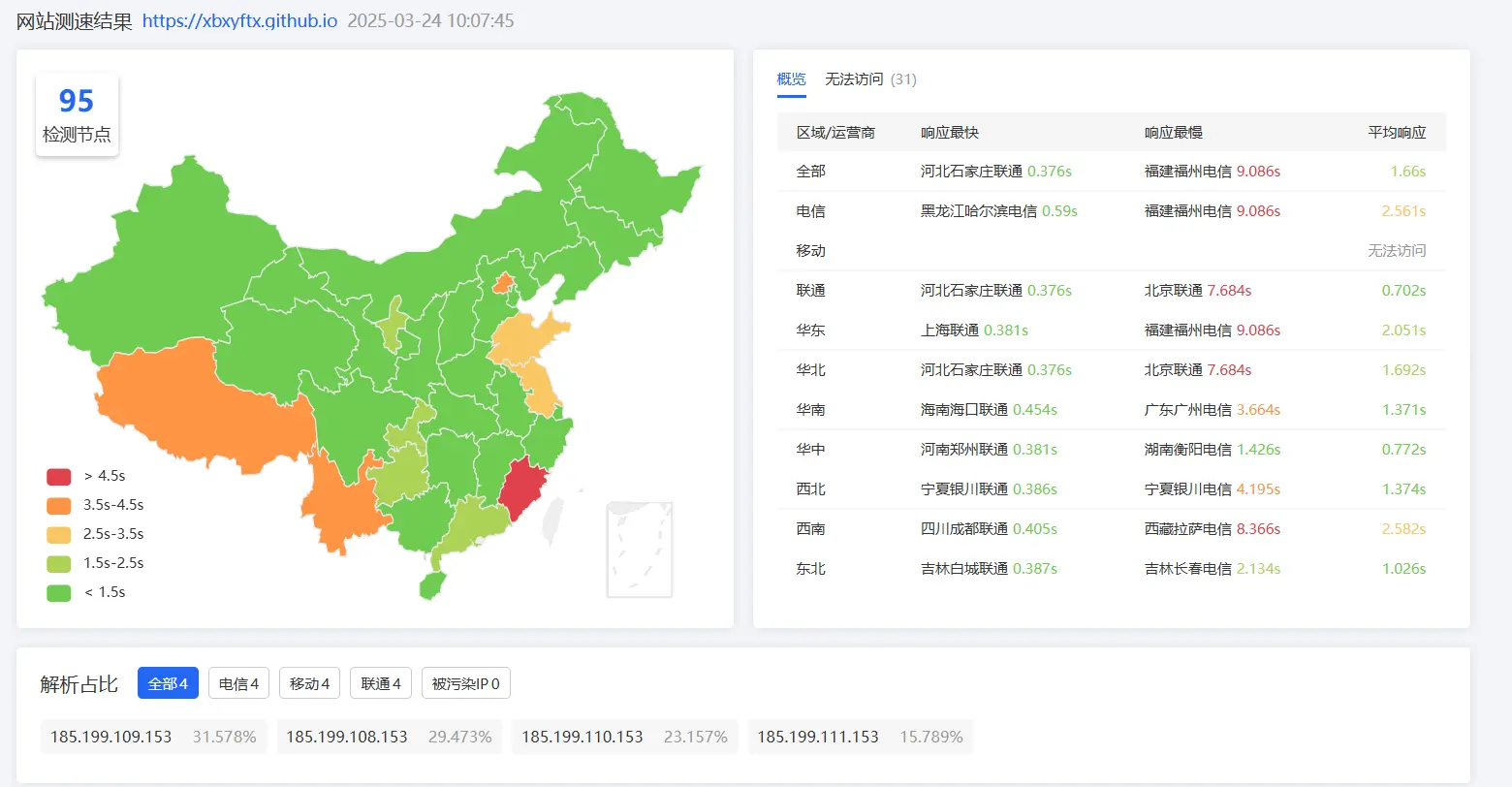Open the 无法访问 (31) tab

point(869,79)
